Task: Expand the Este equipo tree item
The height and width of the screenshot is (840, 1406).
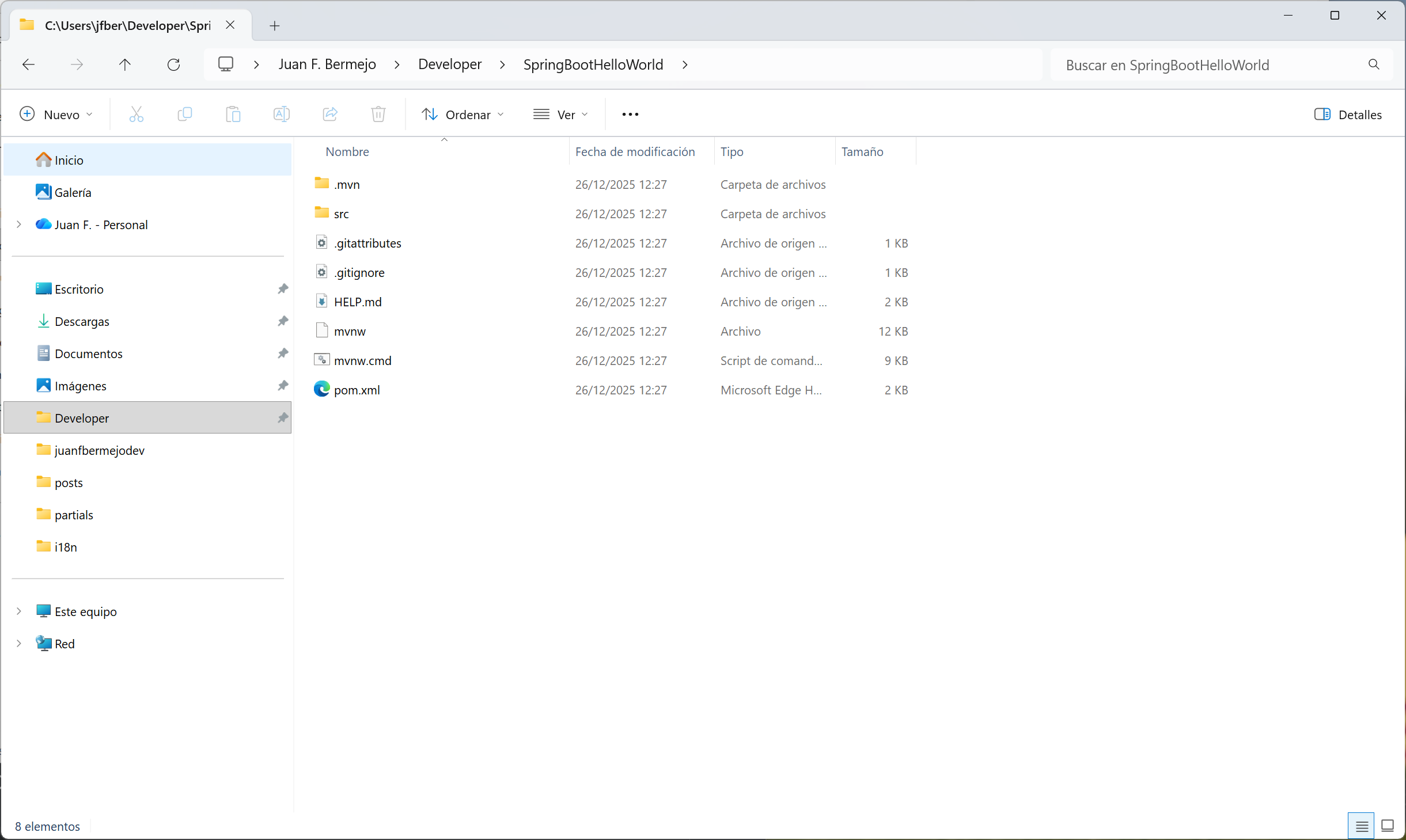Action: click(x=18, y=611)
